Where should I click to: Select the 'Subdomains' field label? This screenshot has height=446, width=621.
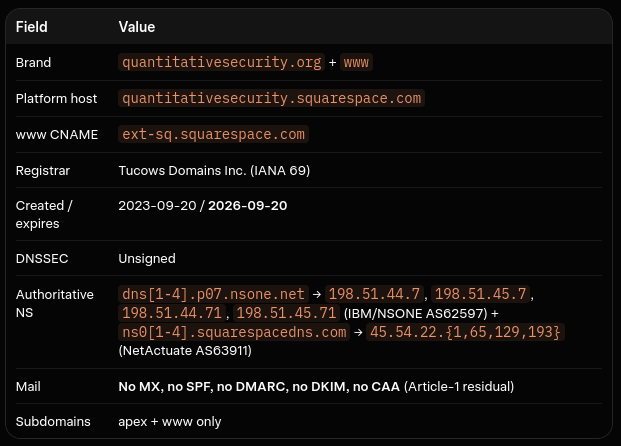tap(53, 422)
